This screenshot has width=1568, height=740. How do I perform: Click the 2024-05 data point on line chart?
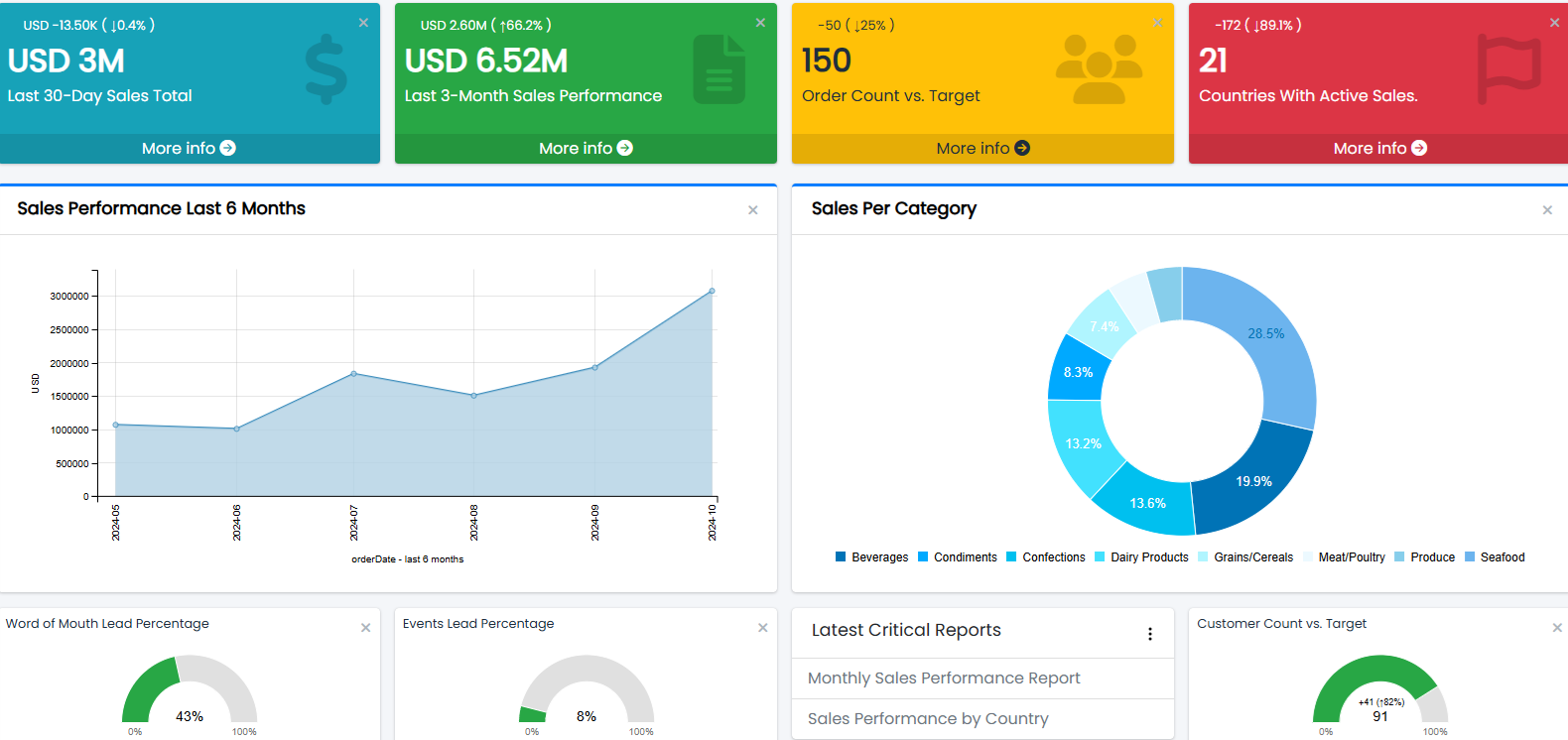pos(116,425)
